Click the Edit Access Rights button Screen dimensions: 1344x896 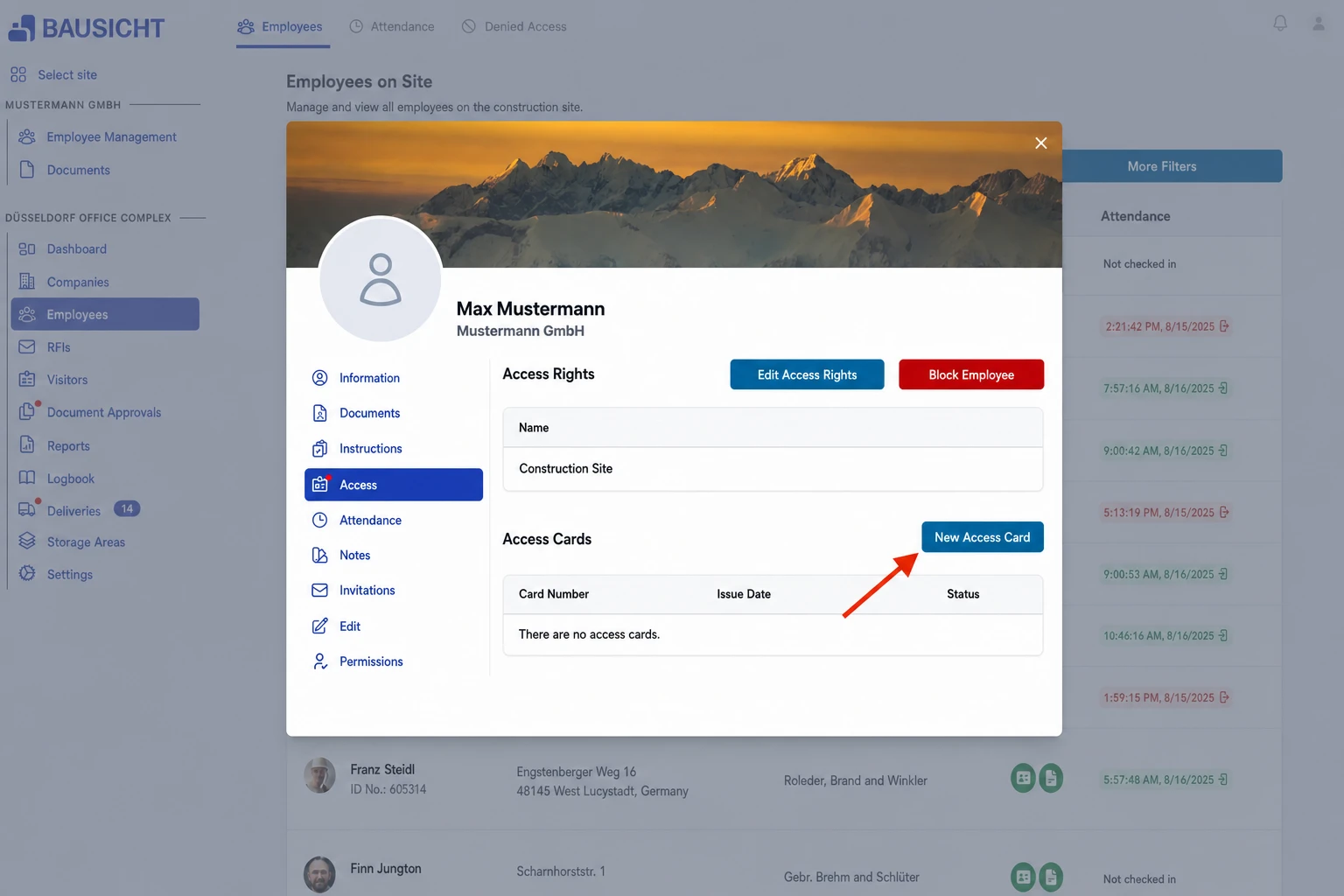click(x=807, y=374)
